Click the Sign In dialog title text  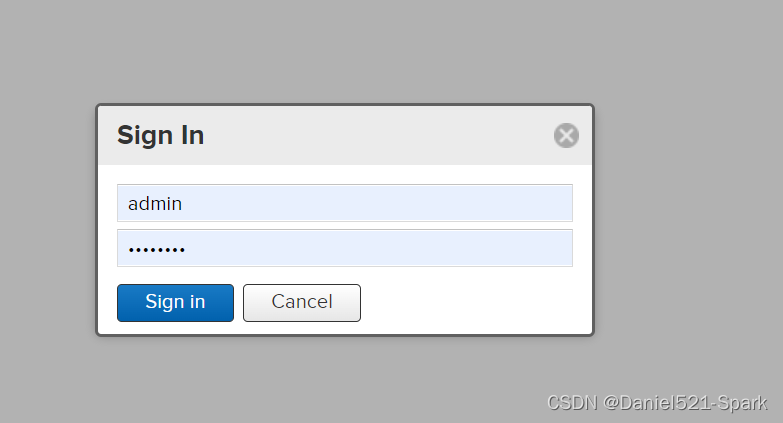coord(160,136)
